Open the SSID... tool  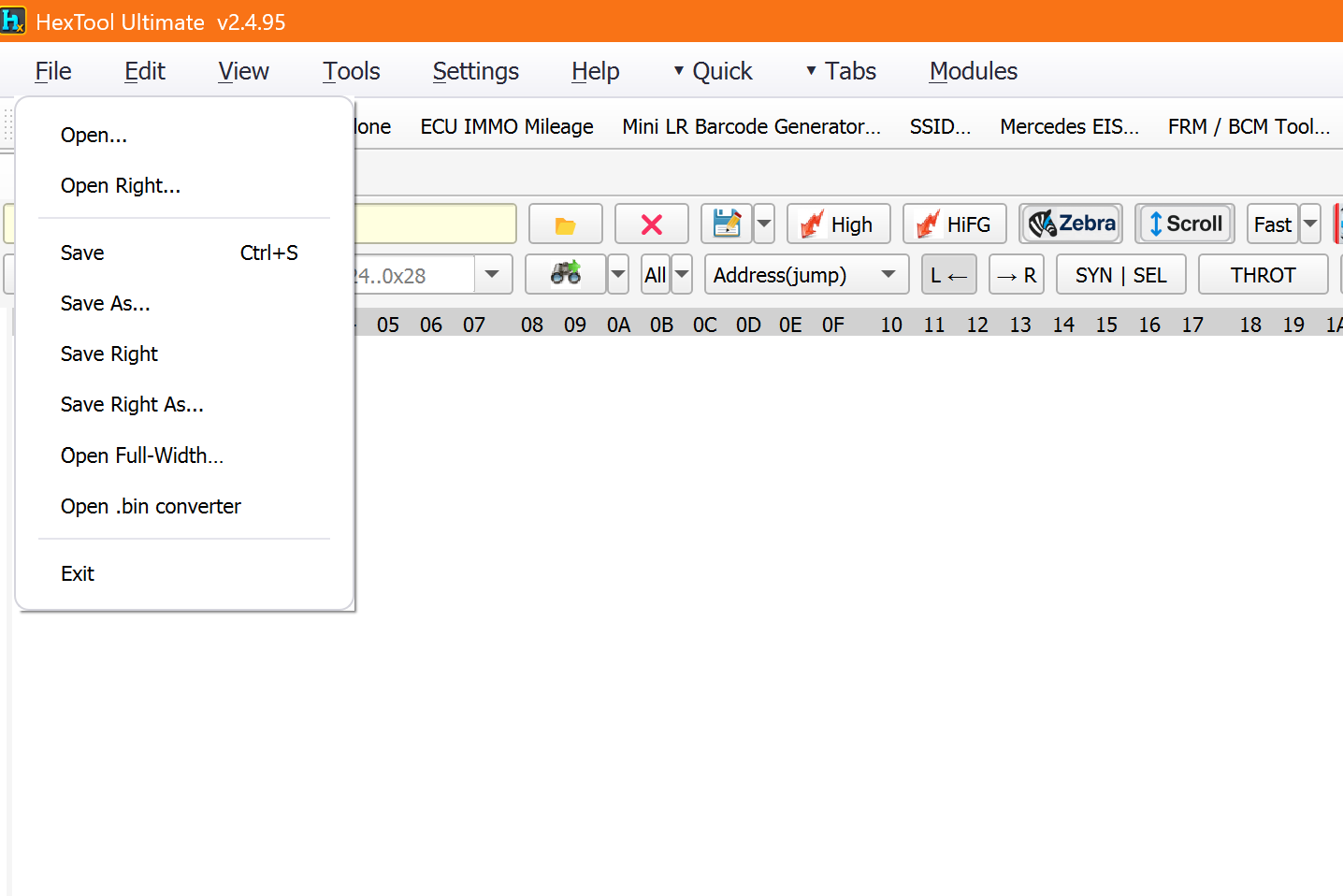[940, 126]
